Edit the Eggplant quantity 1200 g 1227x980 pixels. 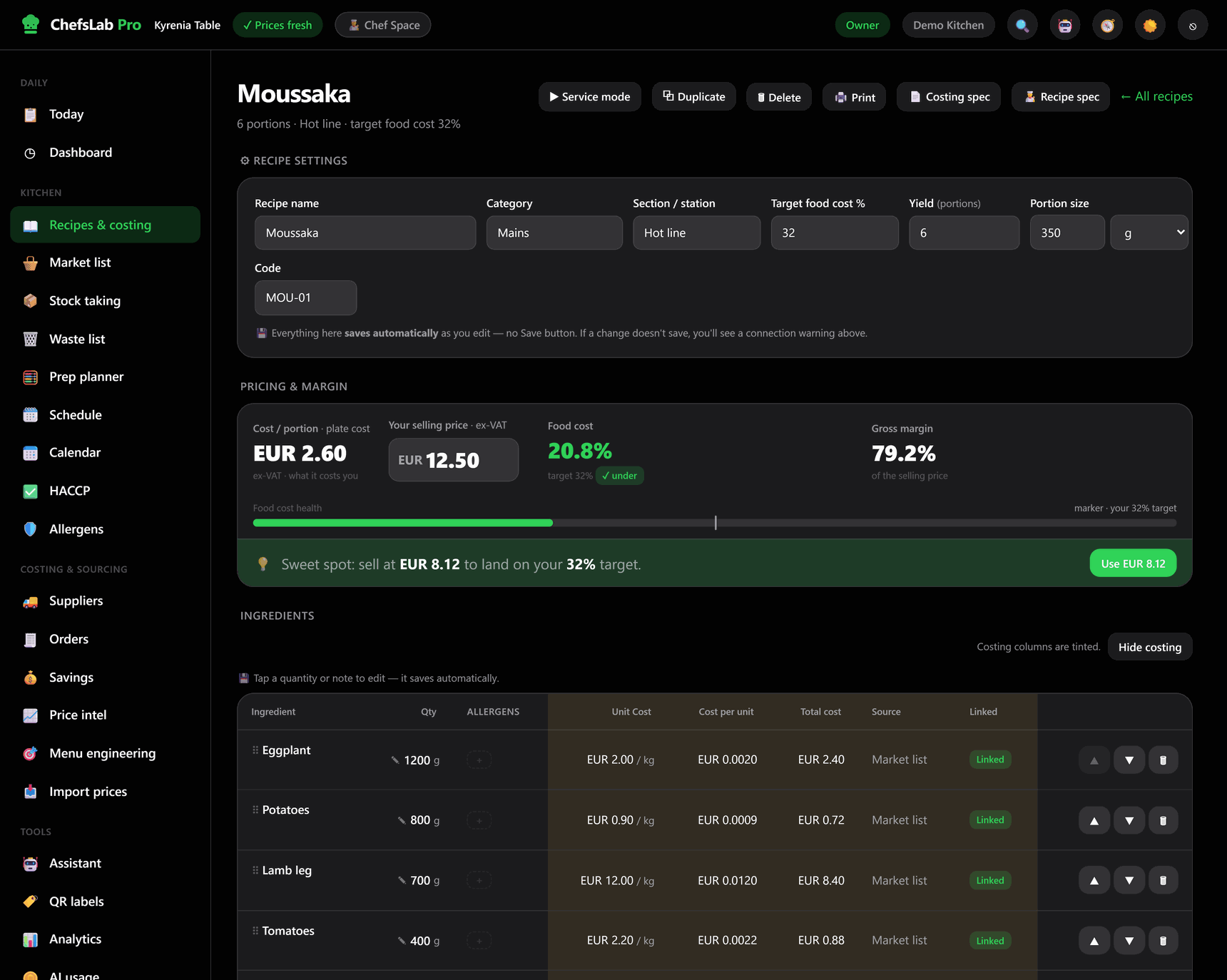(x=417, y=760)
